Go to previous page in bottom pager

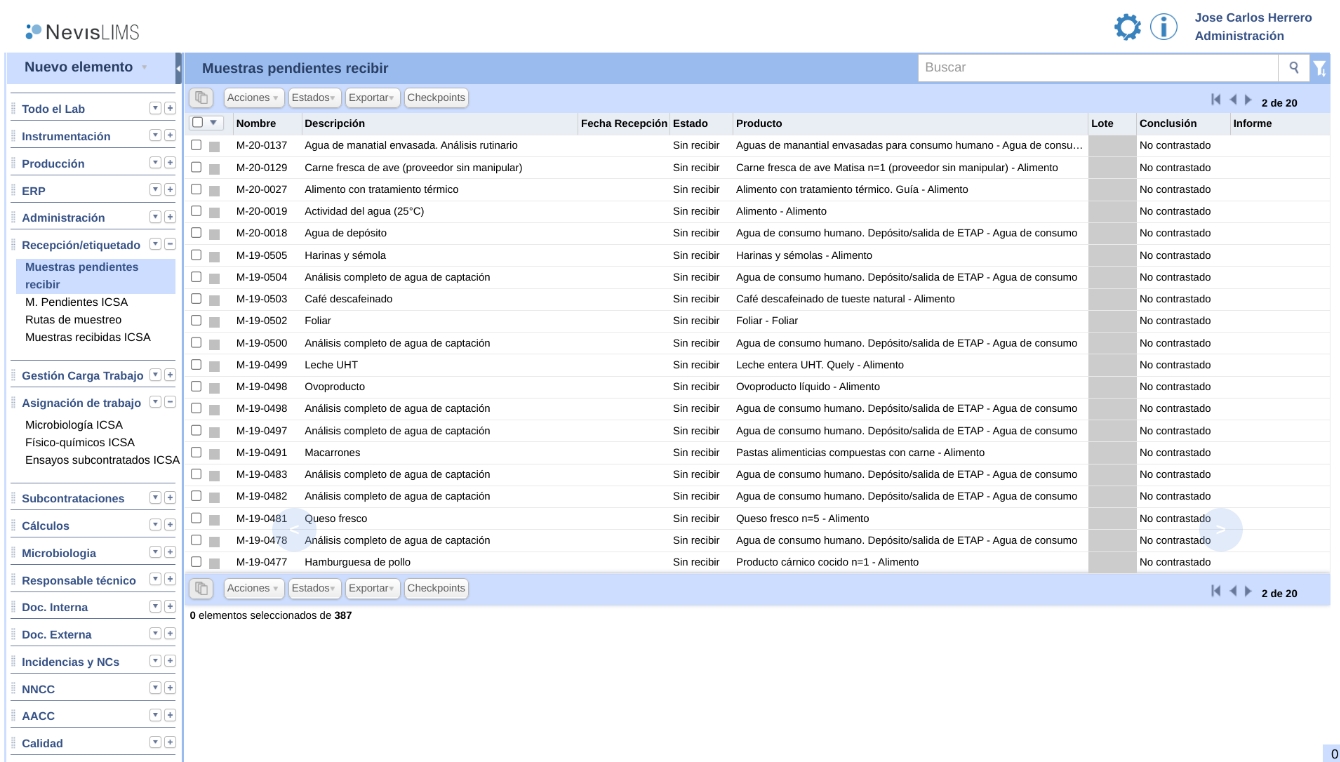click(1233, 592)
